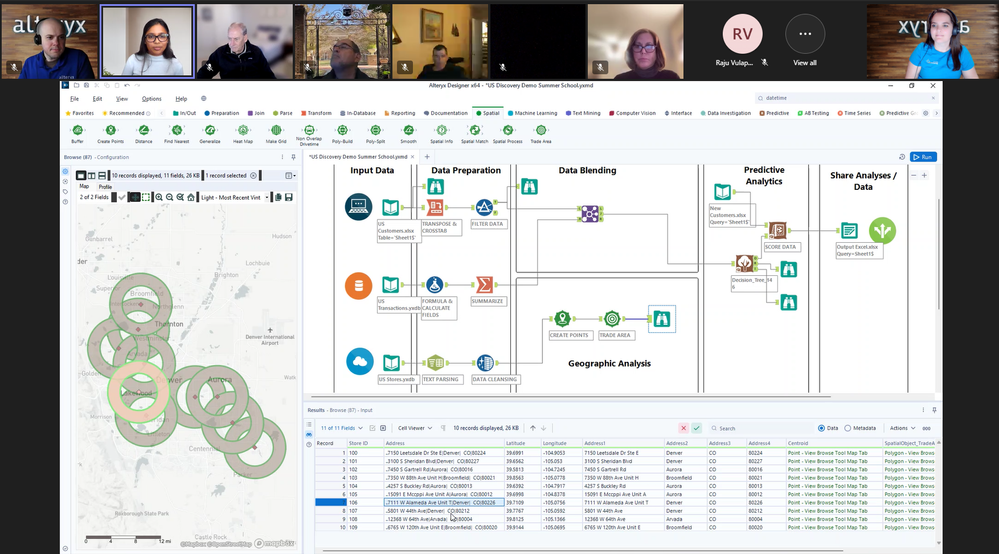Reset map to home extent

(x=190, y=197)
